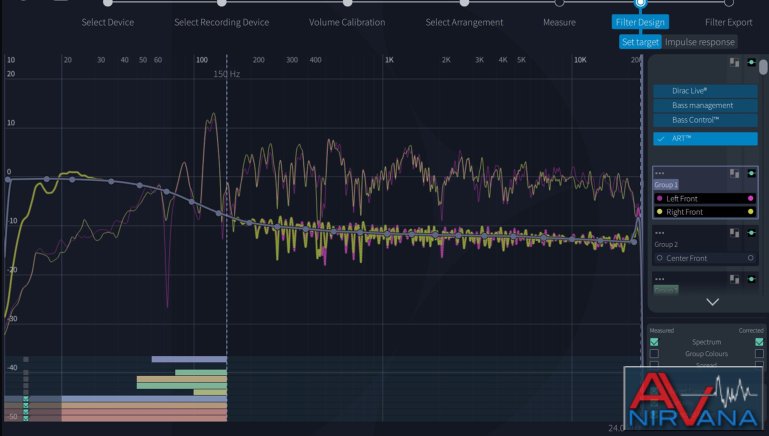
Task: Click Right Front yellow color dot
Action: pos(750,212)
